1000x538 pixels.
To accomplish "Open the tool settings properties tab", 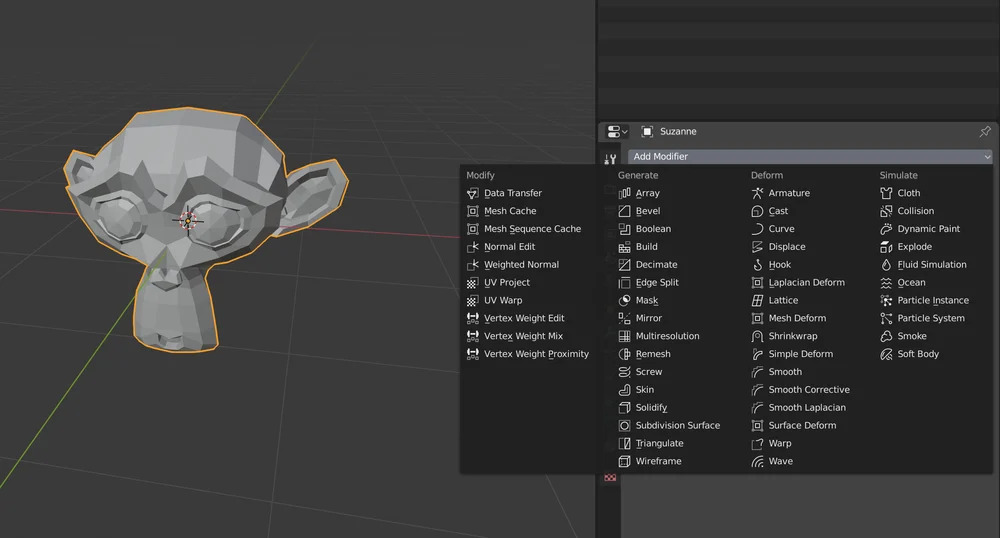I will click(610, 159).
